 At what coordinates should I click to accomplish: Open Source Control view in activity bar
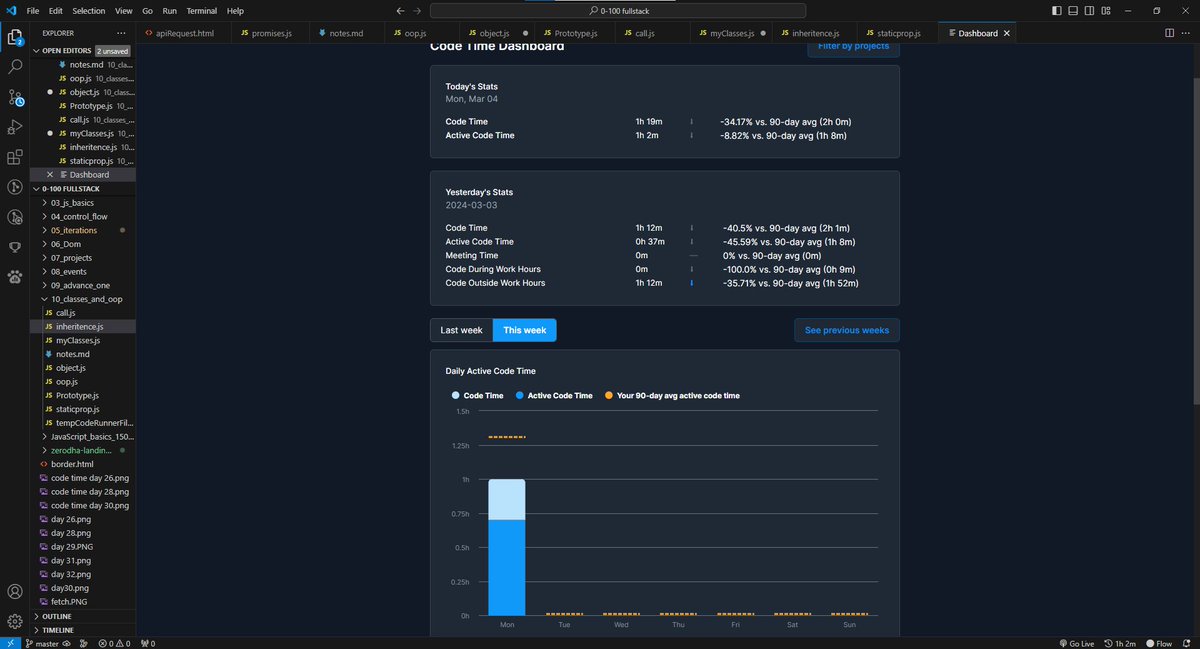[x=15, y=97]
